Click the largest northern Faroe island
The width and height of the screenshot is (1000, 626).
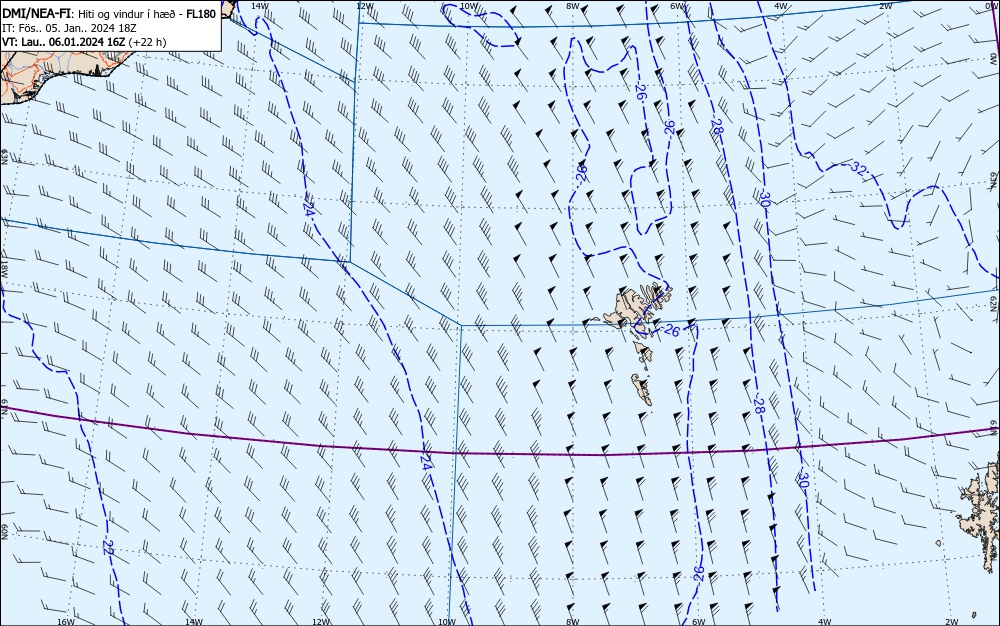coord(630,306)
